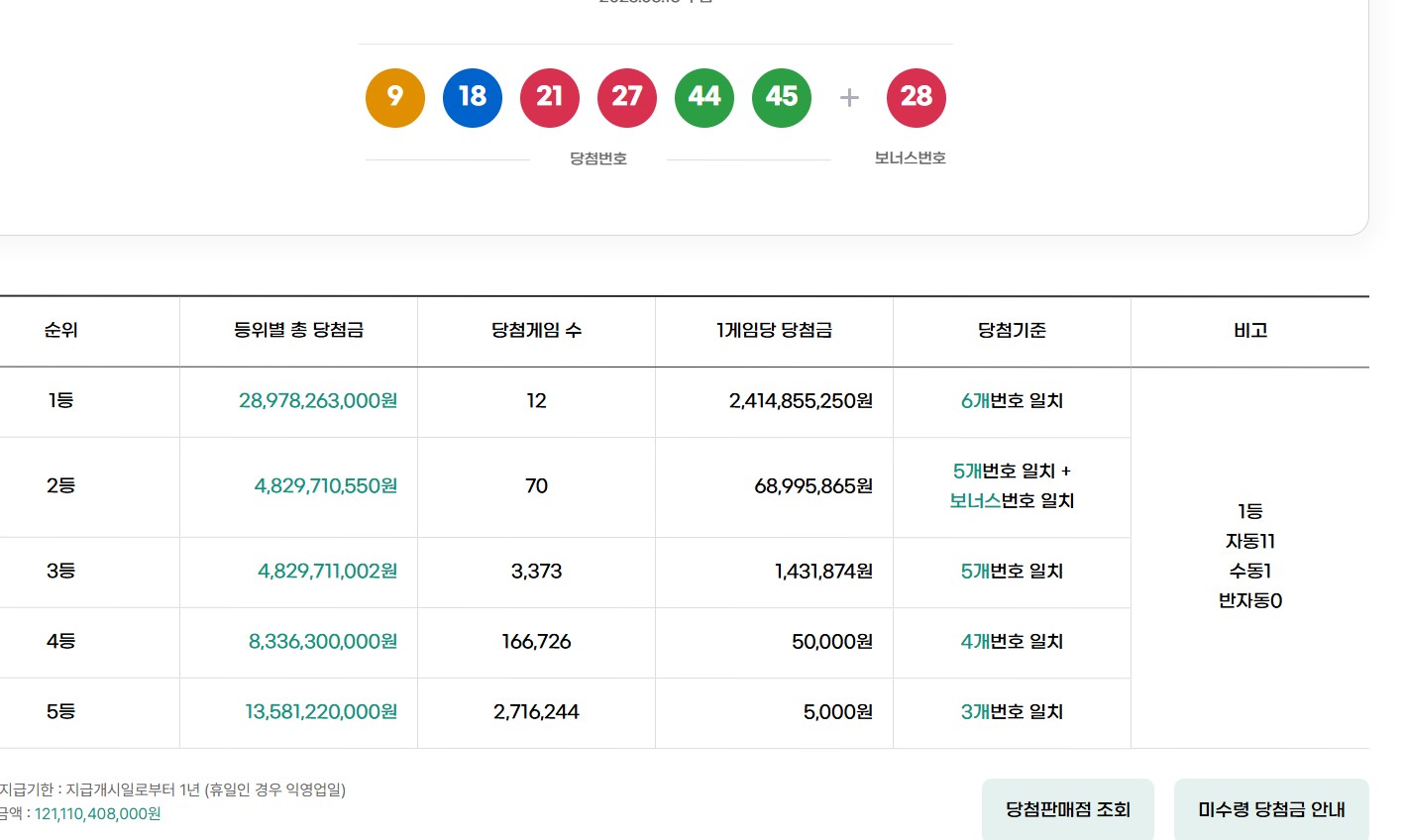Screen dimensions: 1403x840
Task: Click total prize 4,829,710,550원
Action: click(x=326, y=486)
